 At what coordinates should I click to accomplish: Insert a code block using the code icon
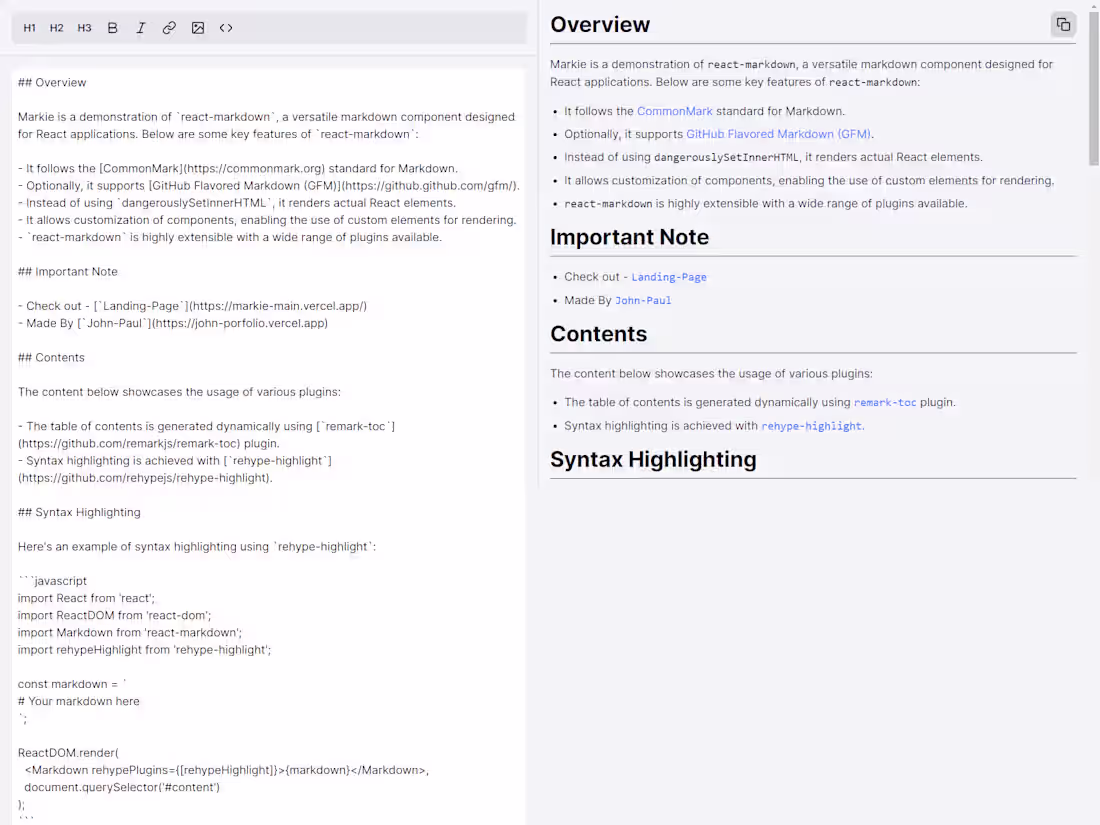(226, 28)
